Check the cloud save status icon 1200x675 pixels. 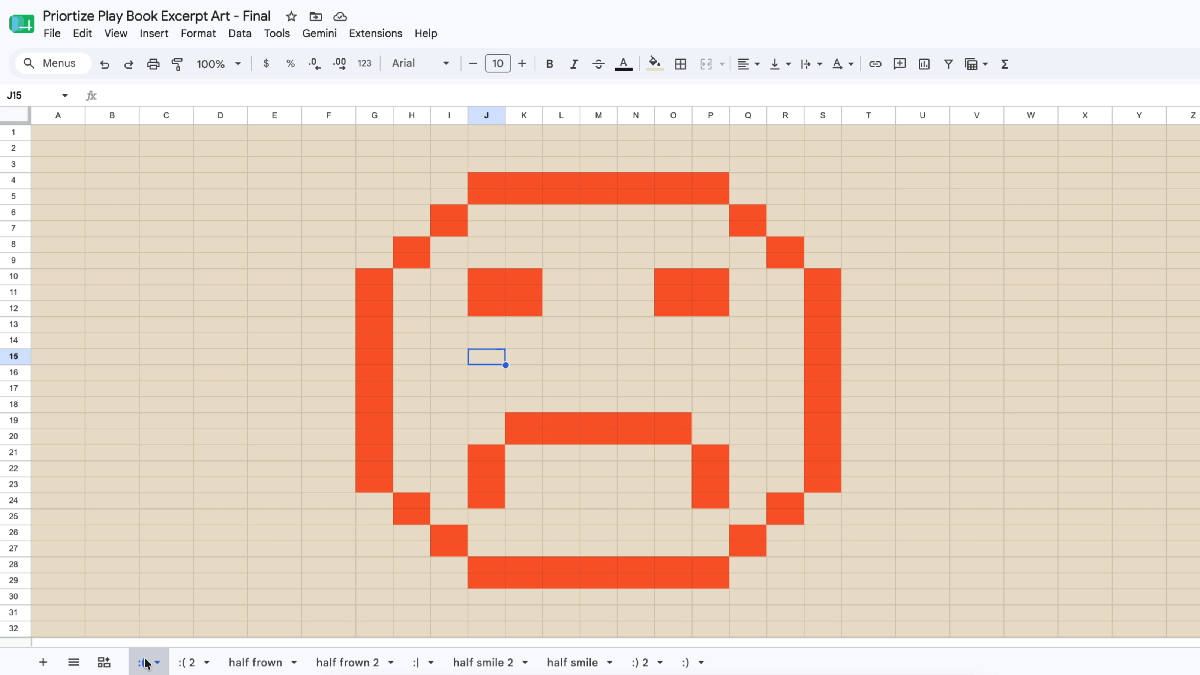point(340,16)
